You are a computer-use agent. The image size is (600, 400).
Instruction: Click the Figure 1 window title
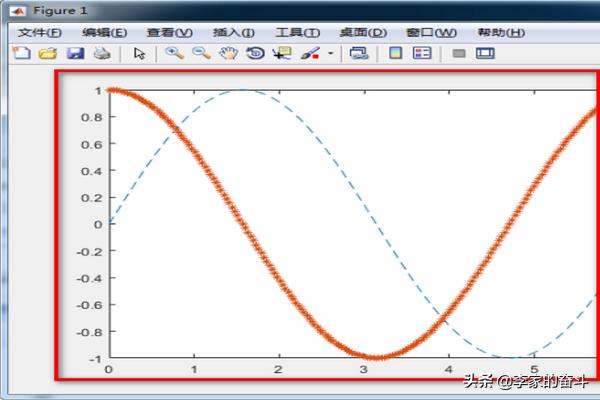pyautogui.click(x=60, y=11)
